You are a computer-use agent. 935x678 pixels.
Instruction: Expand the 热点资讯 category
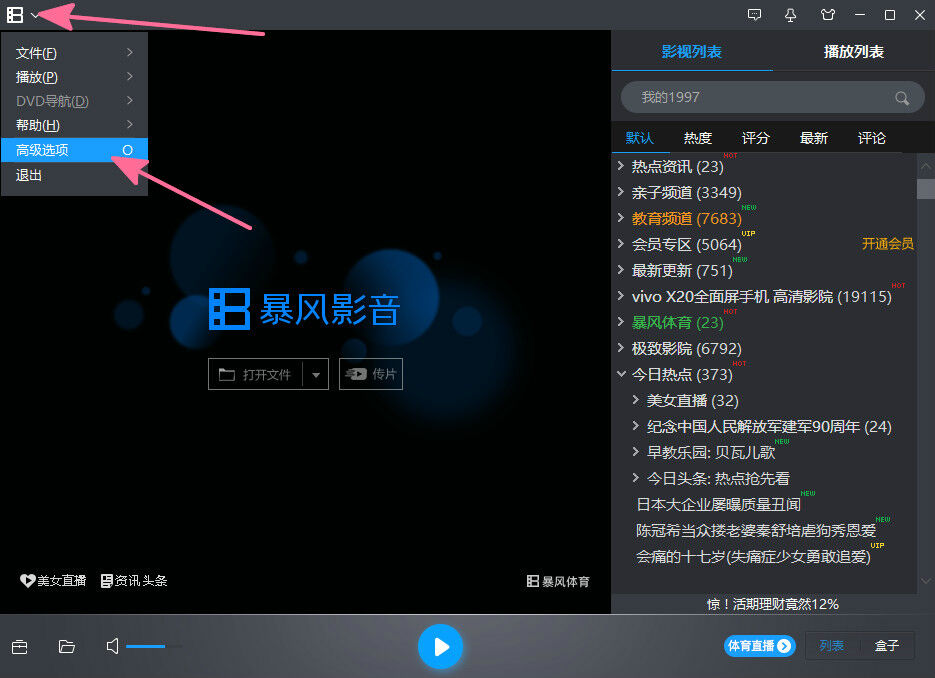[673, 166]
